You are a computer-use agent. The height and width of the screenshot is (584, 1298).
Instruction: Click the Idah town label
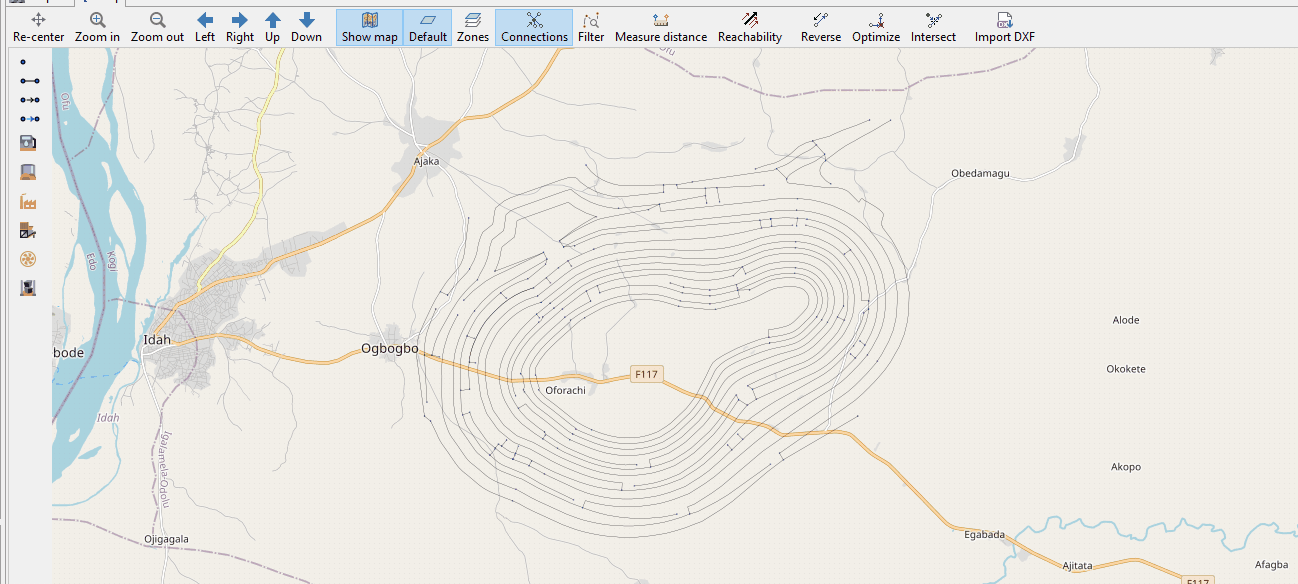(x=157, y=340)
